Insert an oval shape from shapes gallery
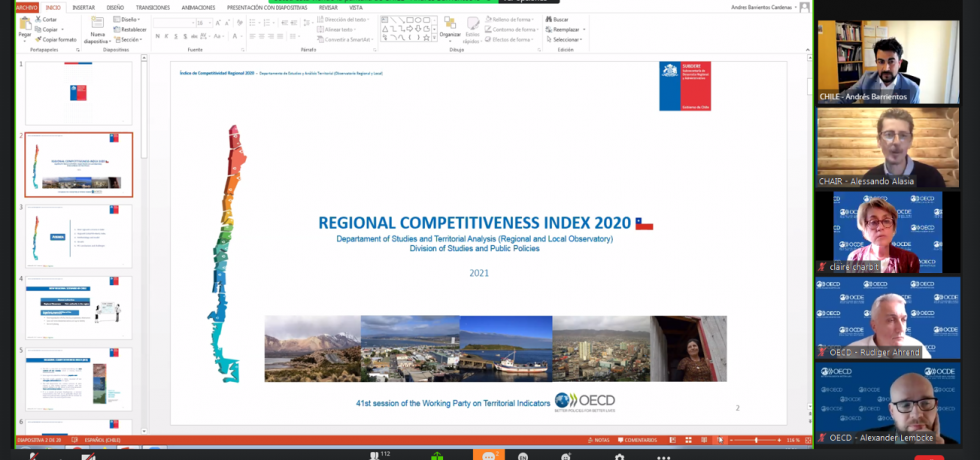Viewport: 980px width, 460px height. pyautogui.click(x=418, y=20)
